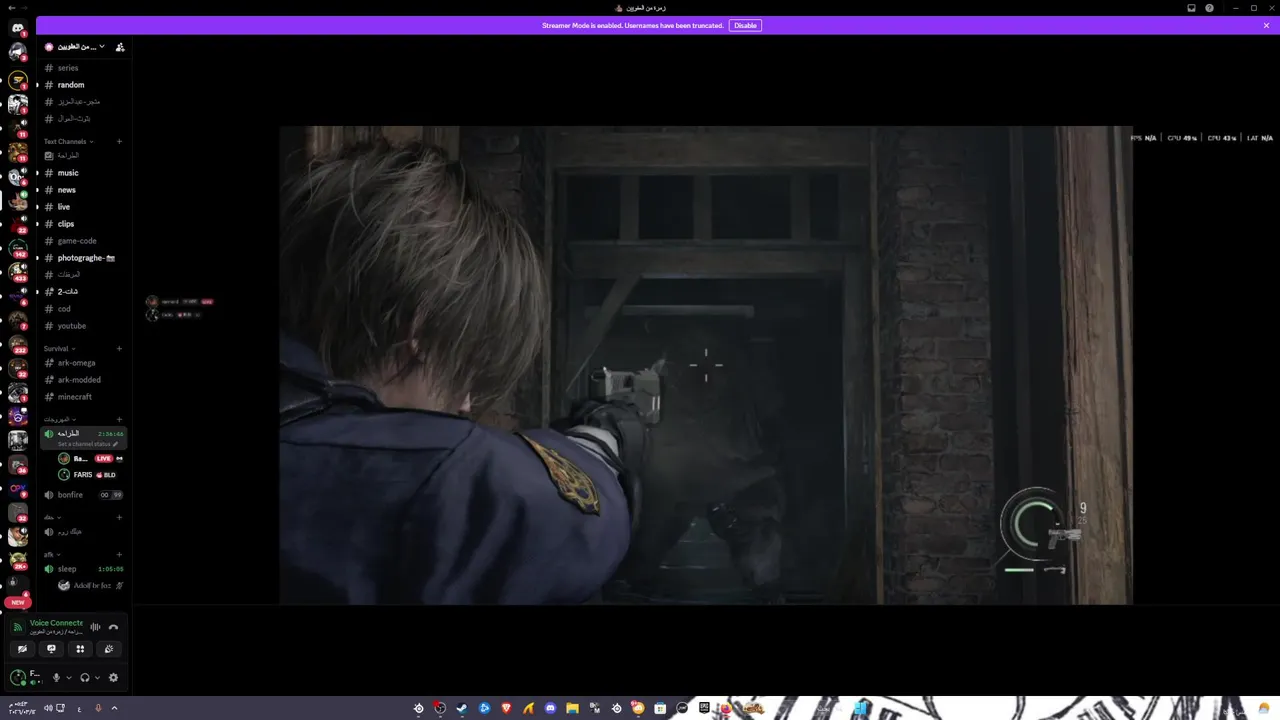Open the minecraft channel

[x=84, y=397]
